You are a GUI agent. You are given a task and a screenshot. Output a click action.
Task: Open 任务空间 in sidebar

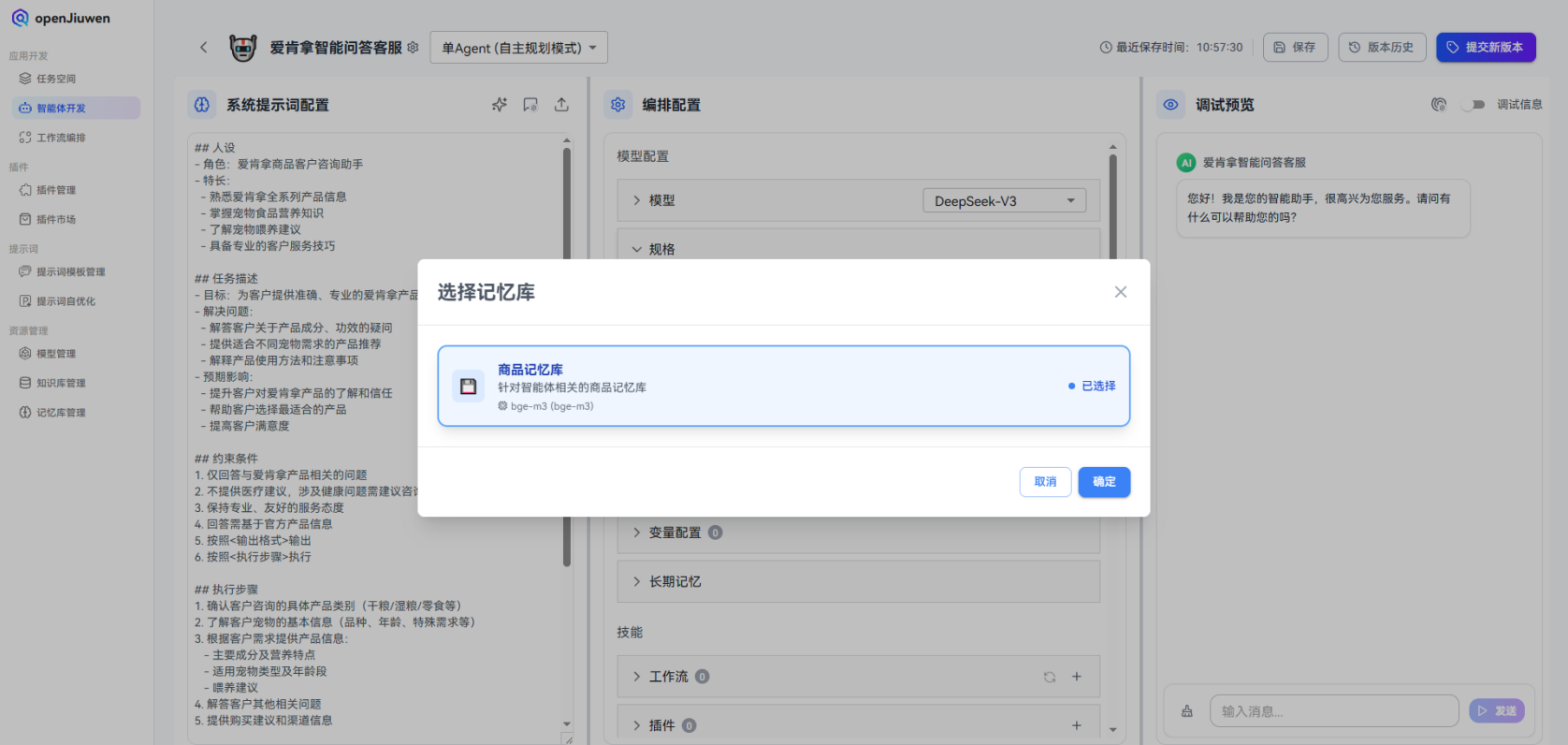(x=77, y=79)
